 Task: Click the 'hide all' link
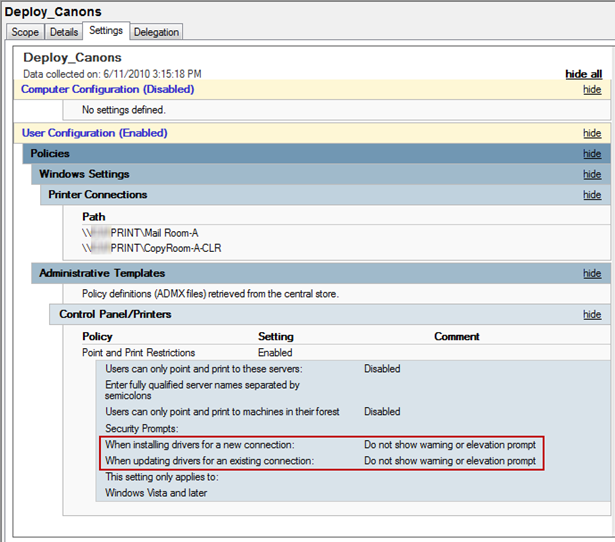point(583,74)
